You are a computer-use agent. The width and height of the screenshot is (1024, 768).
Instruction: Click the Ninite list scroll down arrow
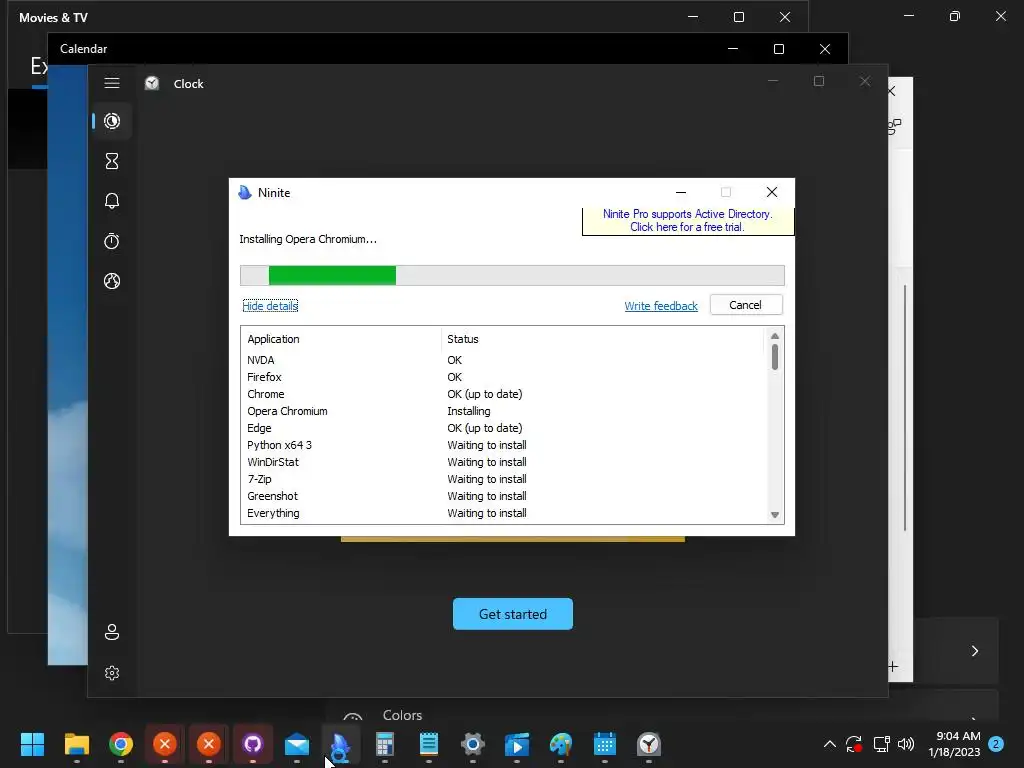[x=775, y=515]
